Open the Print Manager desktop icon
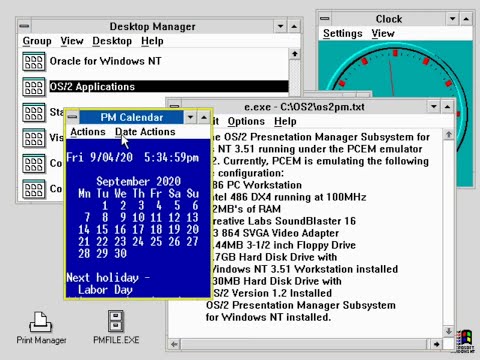The width and height of the screenshot is (480, 360). [x=41, y=327]
